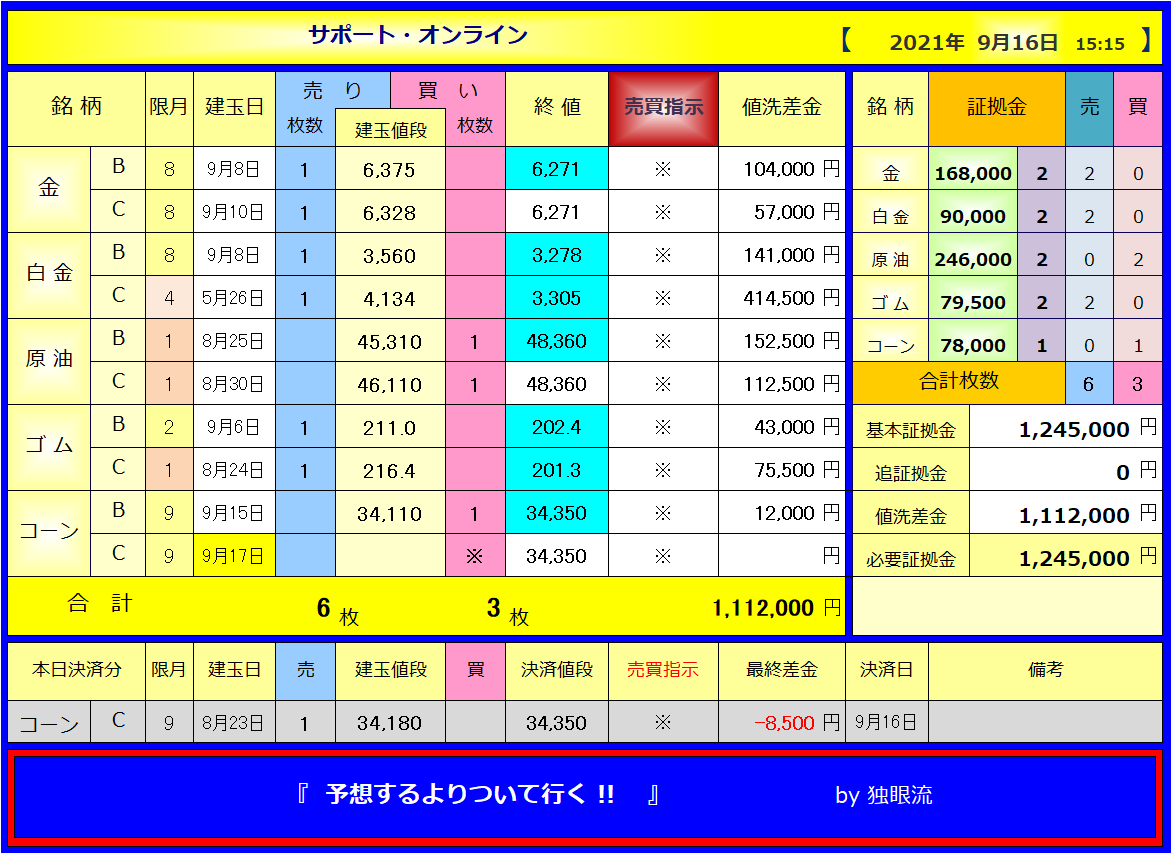
Task: Select gold price cell 6,375
Action: pyautogui.click(x=391, y=169)
